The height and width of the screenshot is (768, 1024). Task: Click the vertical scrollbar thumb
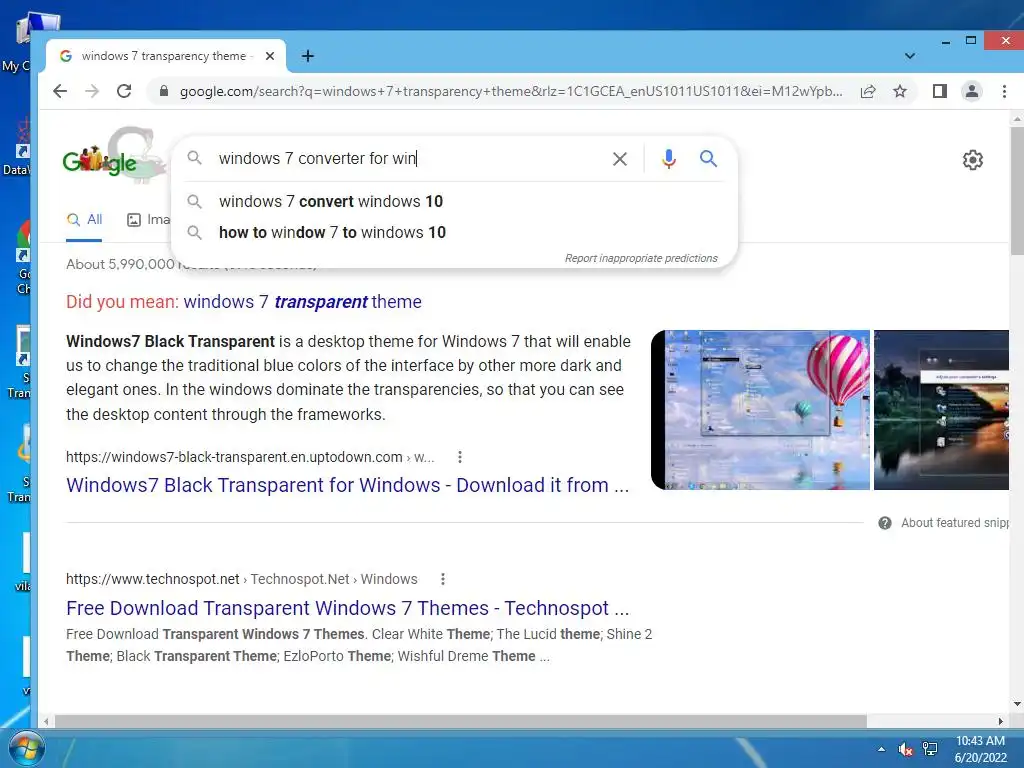click(x=1017, y=191)
